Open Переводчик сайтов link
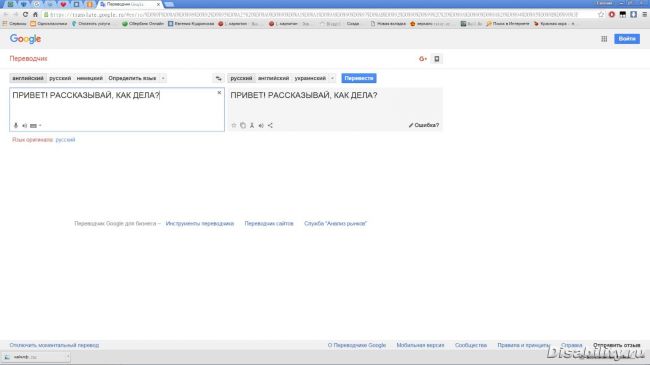The width and height of the screenshot is (650, 365). (x=269, y=224)
